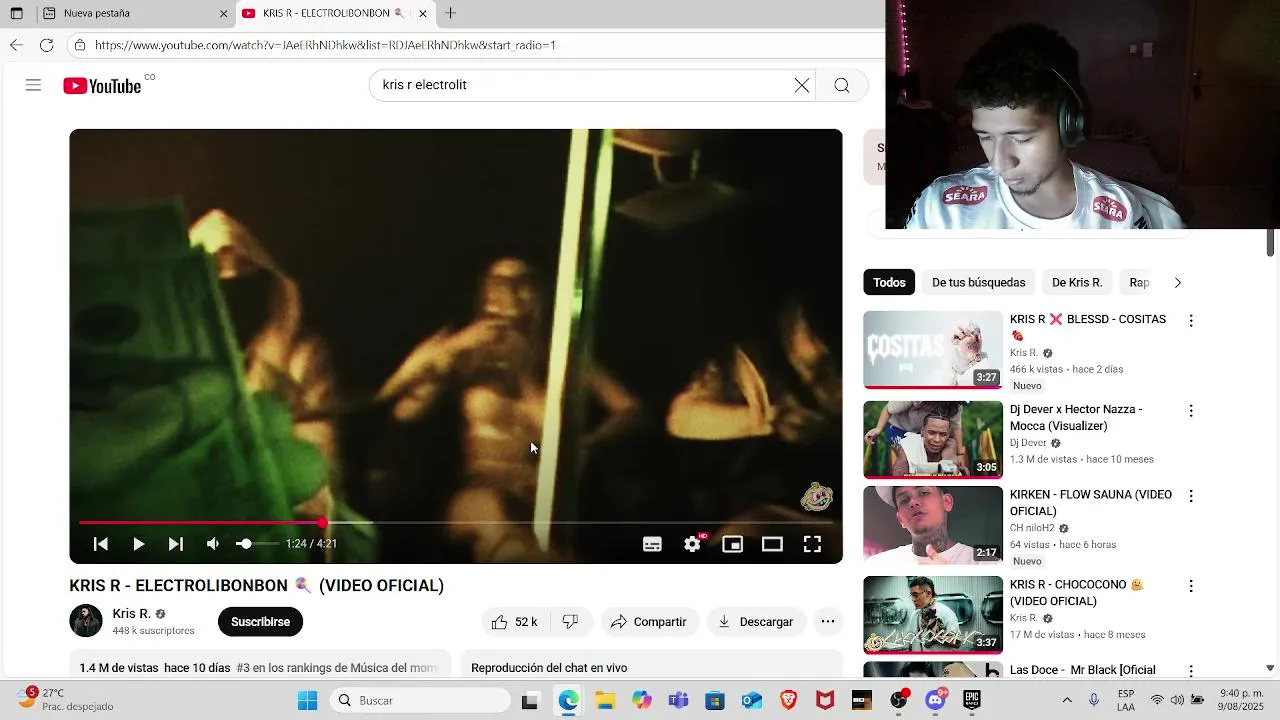Image resolution: width=1280 pixels, height=720 pixels.
Task: Subscribe with the Suscribirse button
Action: [260, 622]
